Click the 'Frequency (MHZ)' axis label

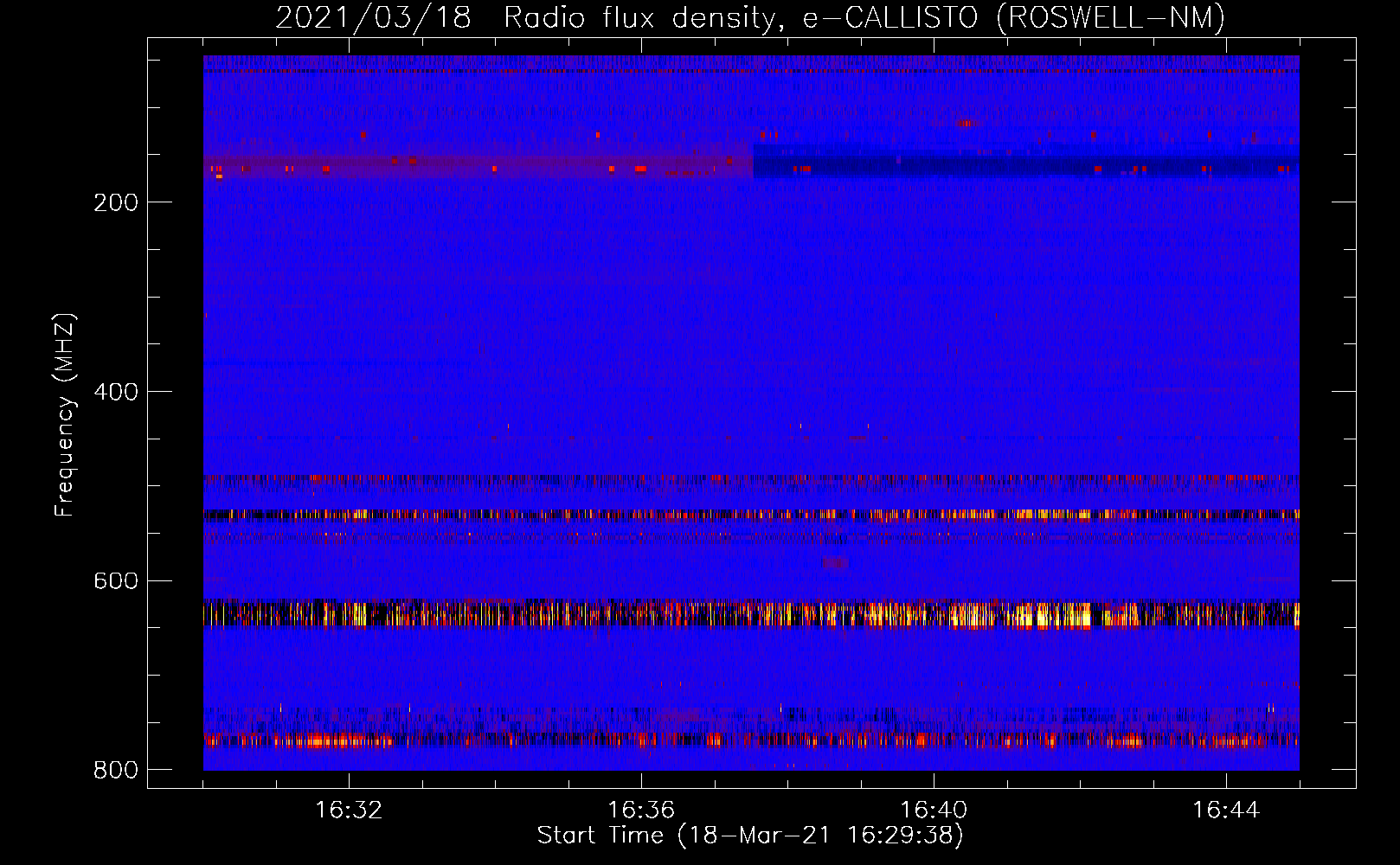[65, 415]
